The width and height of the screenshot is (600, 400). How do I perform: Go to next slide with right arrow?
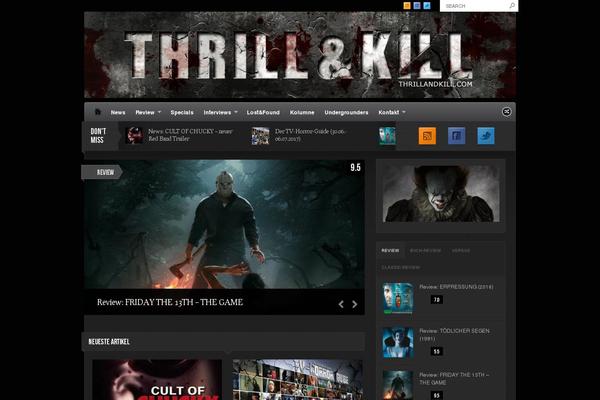coord(355,304)
